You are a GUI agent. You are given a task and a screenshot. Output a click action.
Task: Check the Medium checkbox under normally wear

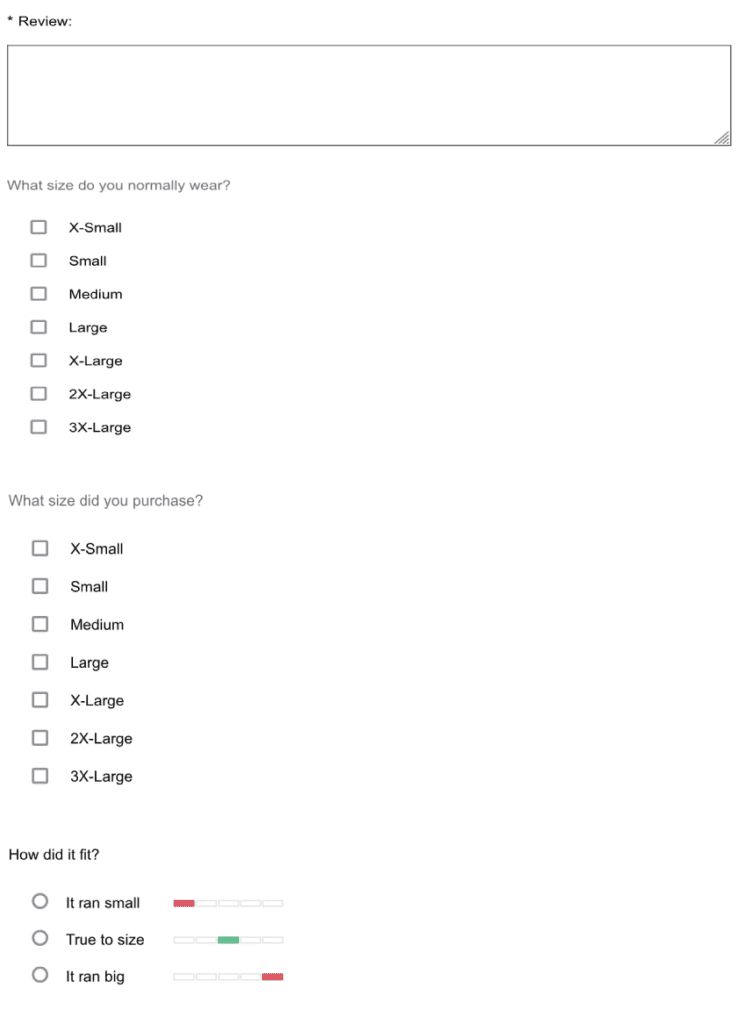[39, 294]
